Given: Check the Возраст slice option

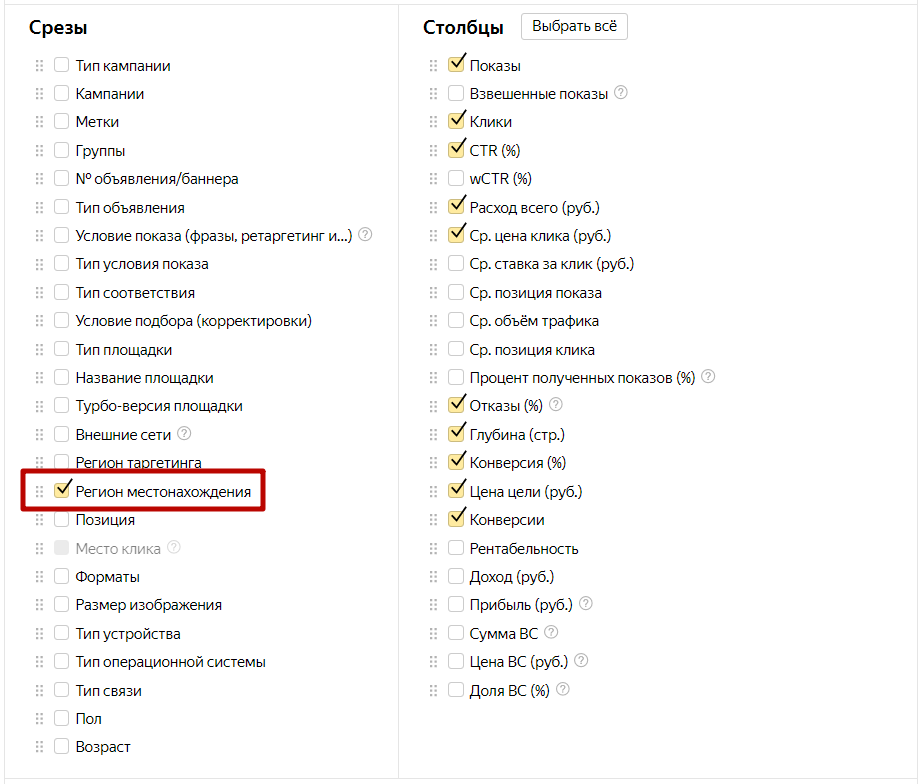Looking at the screenshot, I should tap(62, 747).
